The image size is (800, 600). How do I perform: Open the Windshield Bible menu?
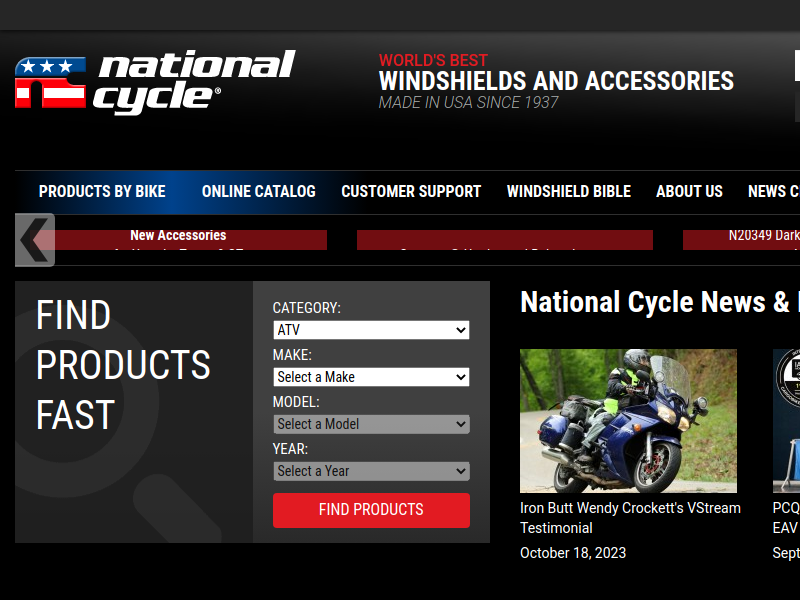pyautogui.click(x=569, y=191)
